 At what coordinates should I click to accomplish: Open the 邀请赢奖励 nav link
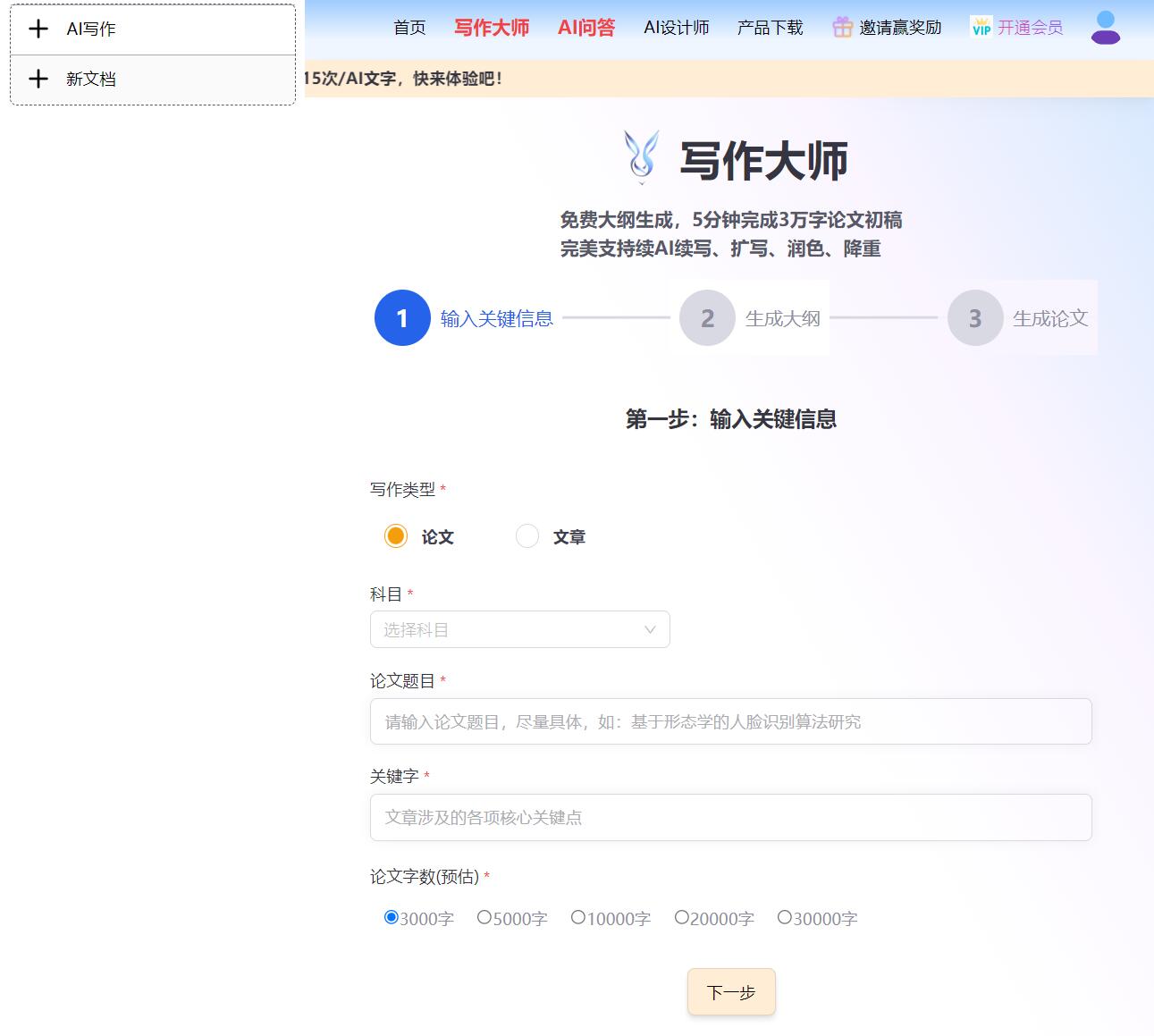[x=900, y=28]
